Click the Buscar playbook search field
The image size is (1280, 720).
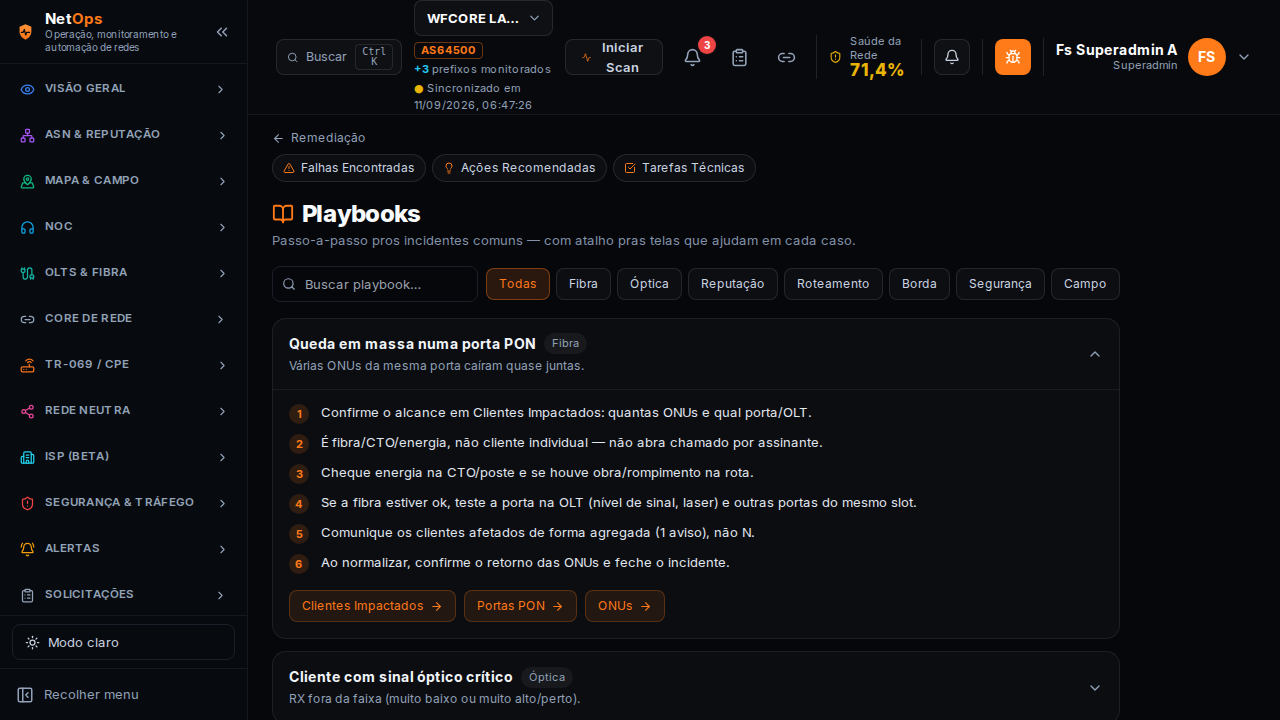[x=375, y=284]
